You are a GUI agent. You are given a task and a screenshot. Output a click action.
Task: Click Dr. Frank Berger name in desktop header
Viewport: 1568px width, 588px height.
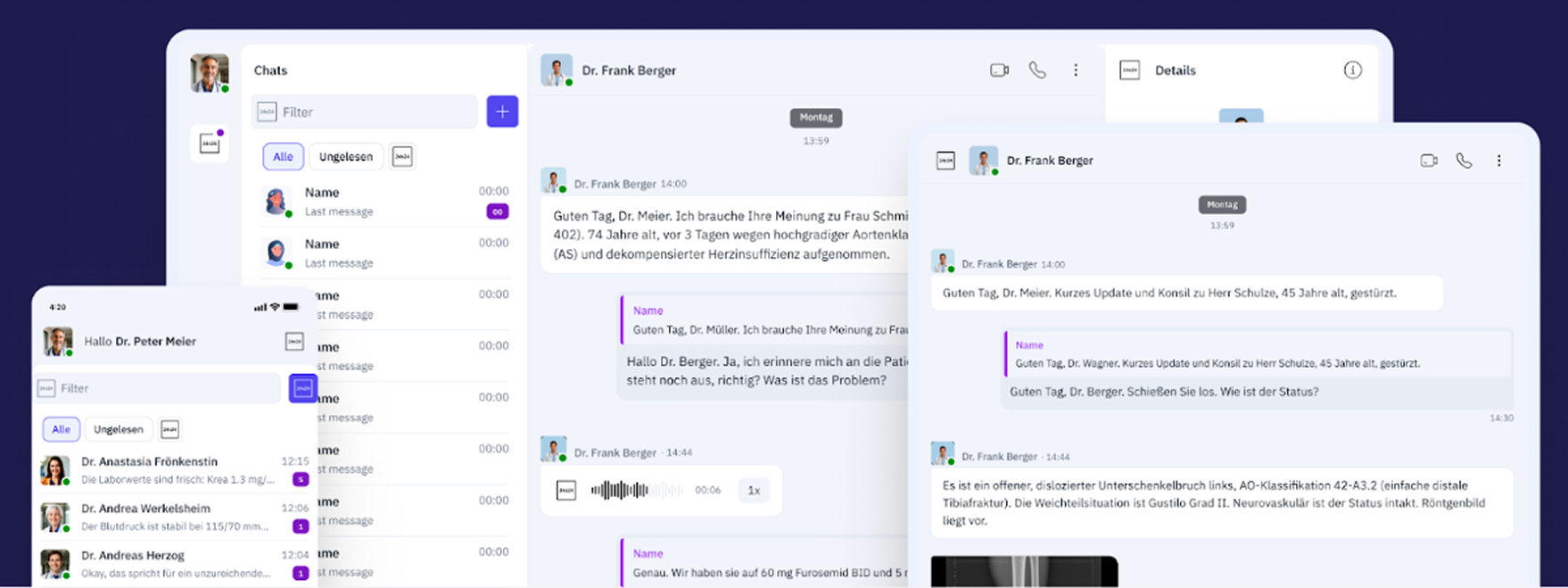click(x=629, y=70)
